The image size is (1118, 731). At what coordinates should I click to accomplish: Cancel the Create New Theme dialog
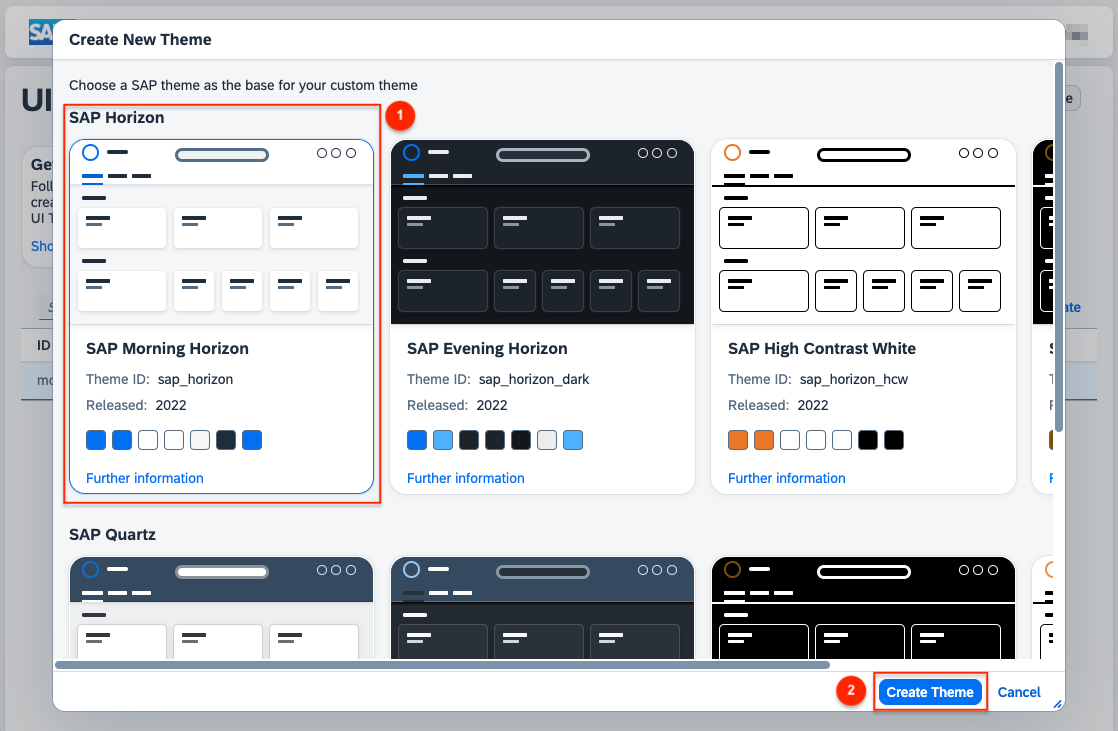tap(1018, 692)
